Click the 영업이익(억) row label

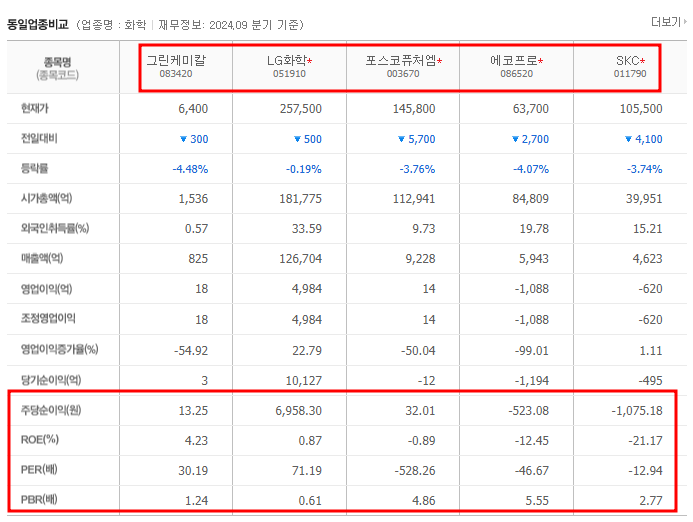[x=46, y=289]
